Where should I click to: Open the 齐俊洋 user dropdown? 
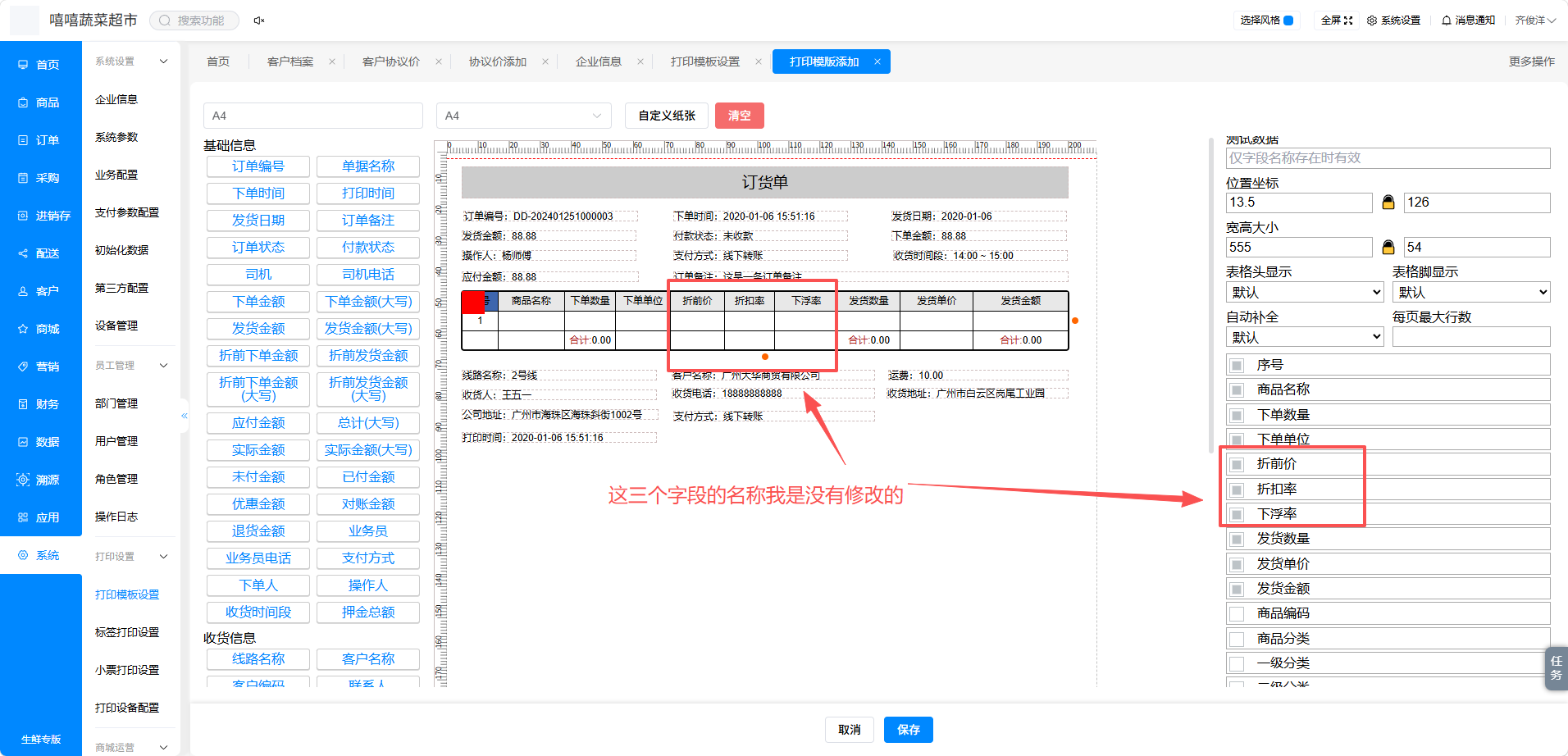click(1535, 20)
